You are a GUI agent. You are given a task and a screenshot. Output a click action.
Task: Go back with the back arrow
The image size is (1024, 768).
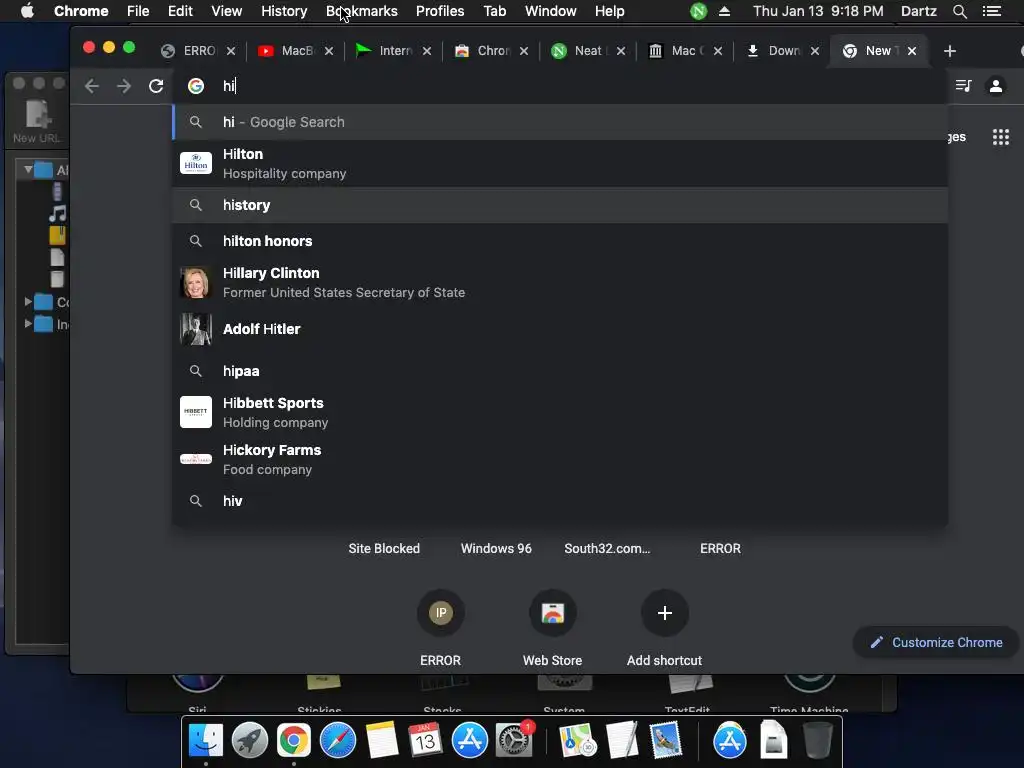pos(91,86)
